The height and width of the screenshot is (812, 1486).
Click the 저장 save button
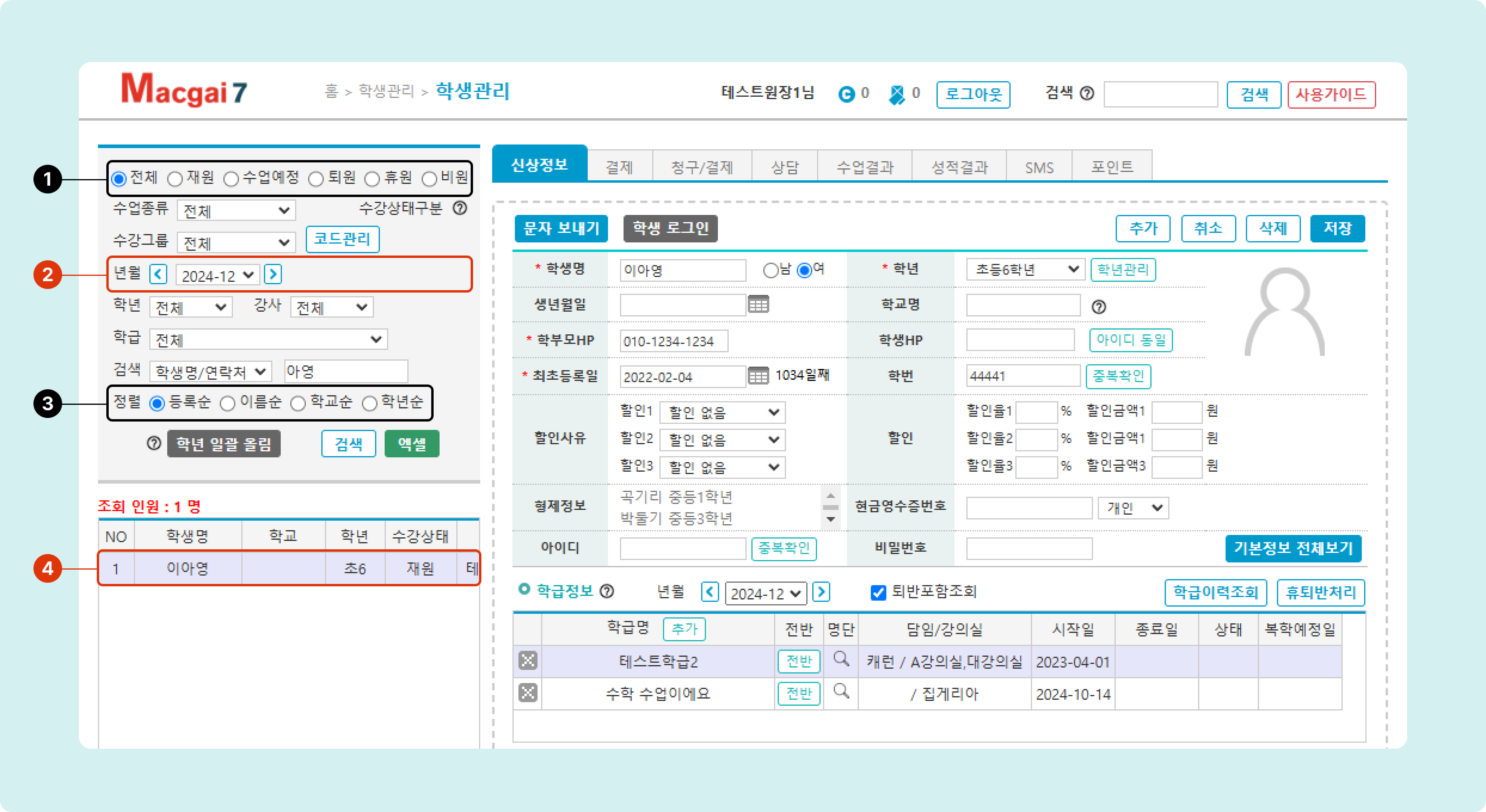pos(1337,228)
